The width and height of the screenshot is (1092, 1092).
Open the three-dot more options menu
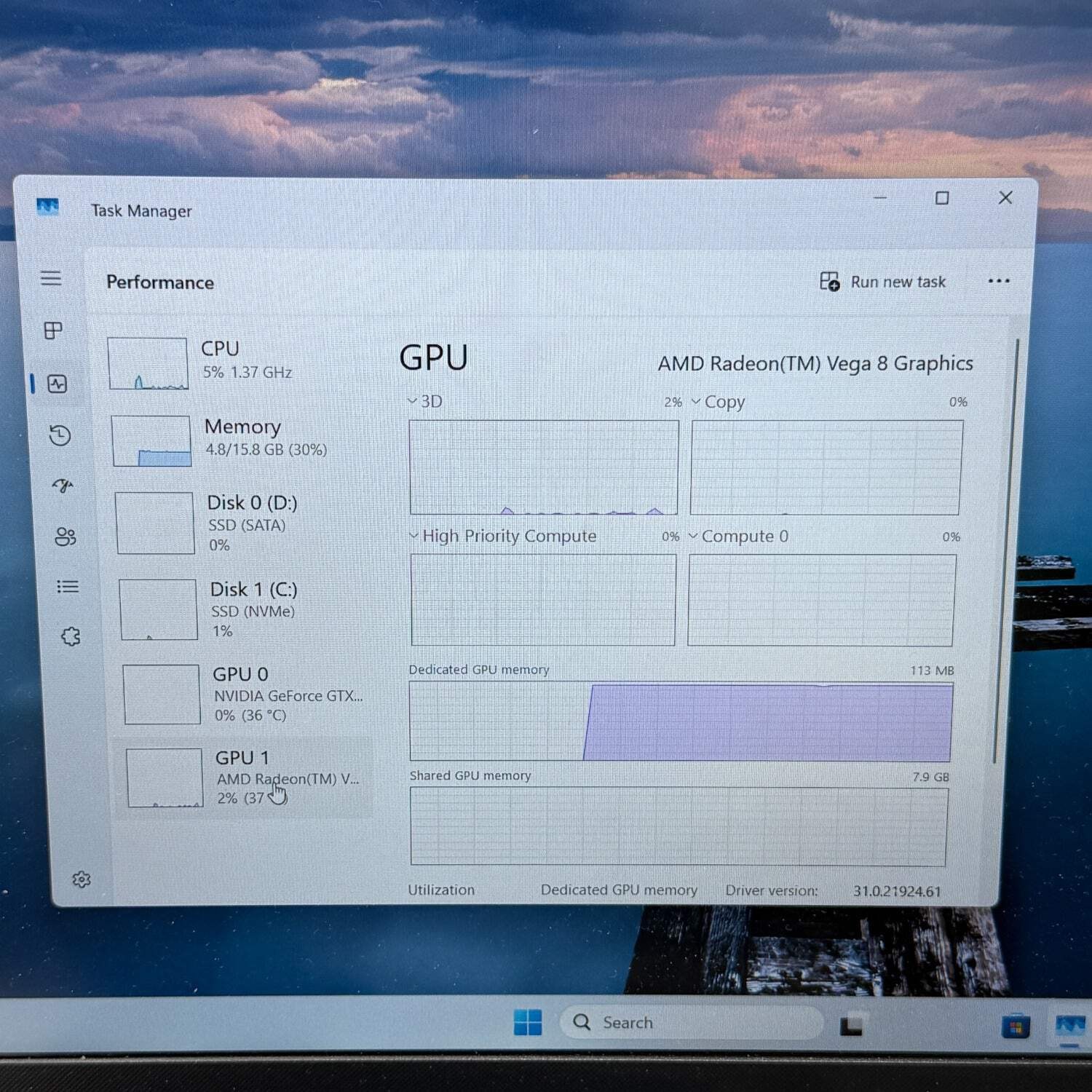click(x=999, y=281)
